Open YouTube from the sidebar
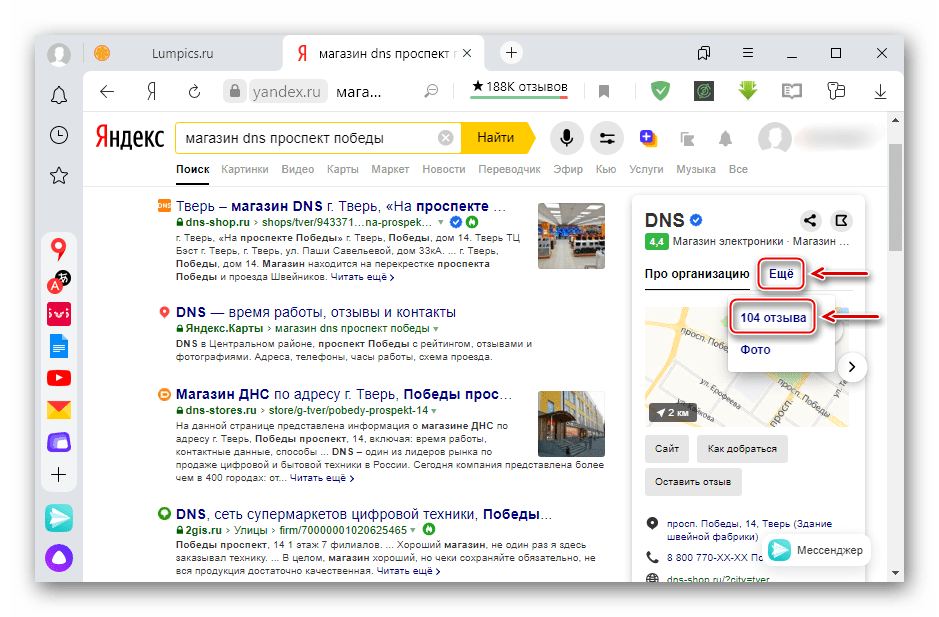Image resolution: width=939 pixels, height=617 pixels. tap(59, 378)
